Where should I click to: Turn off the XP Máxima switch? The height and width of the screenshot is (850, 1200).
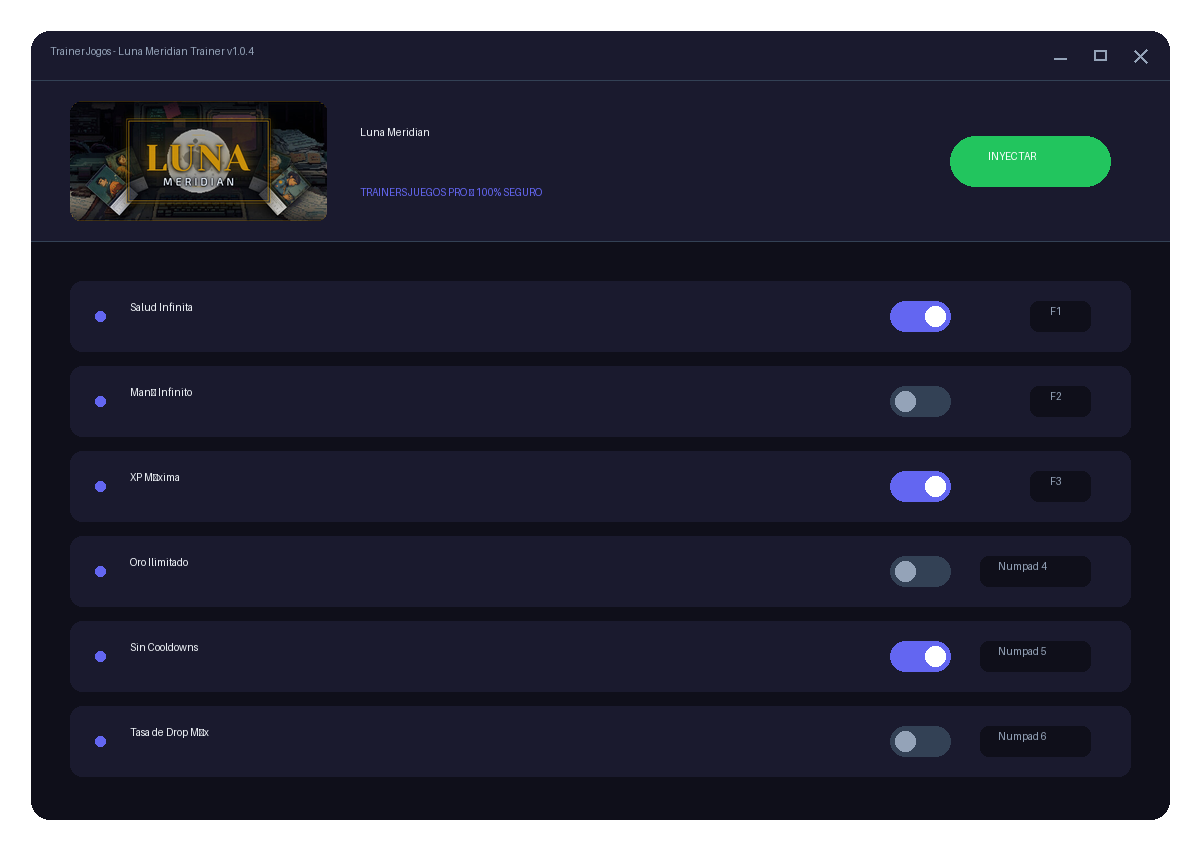coord(920,486)
